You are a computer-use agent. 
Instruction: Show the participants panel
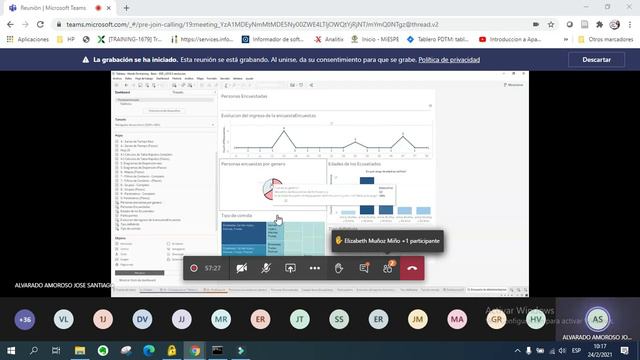click(x=388, y=268)
